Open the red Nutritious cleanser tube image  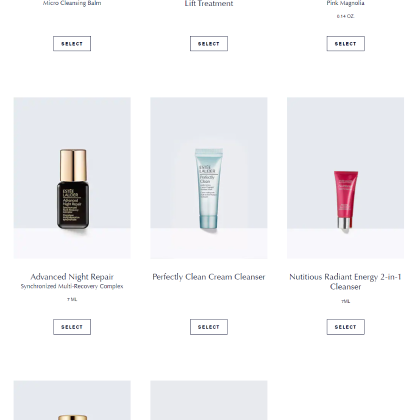point(346,178)
